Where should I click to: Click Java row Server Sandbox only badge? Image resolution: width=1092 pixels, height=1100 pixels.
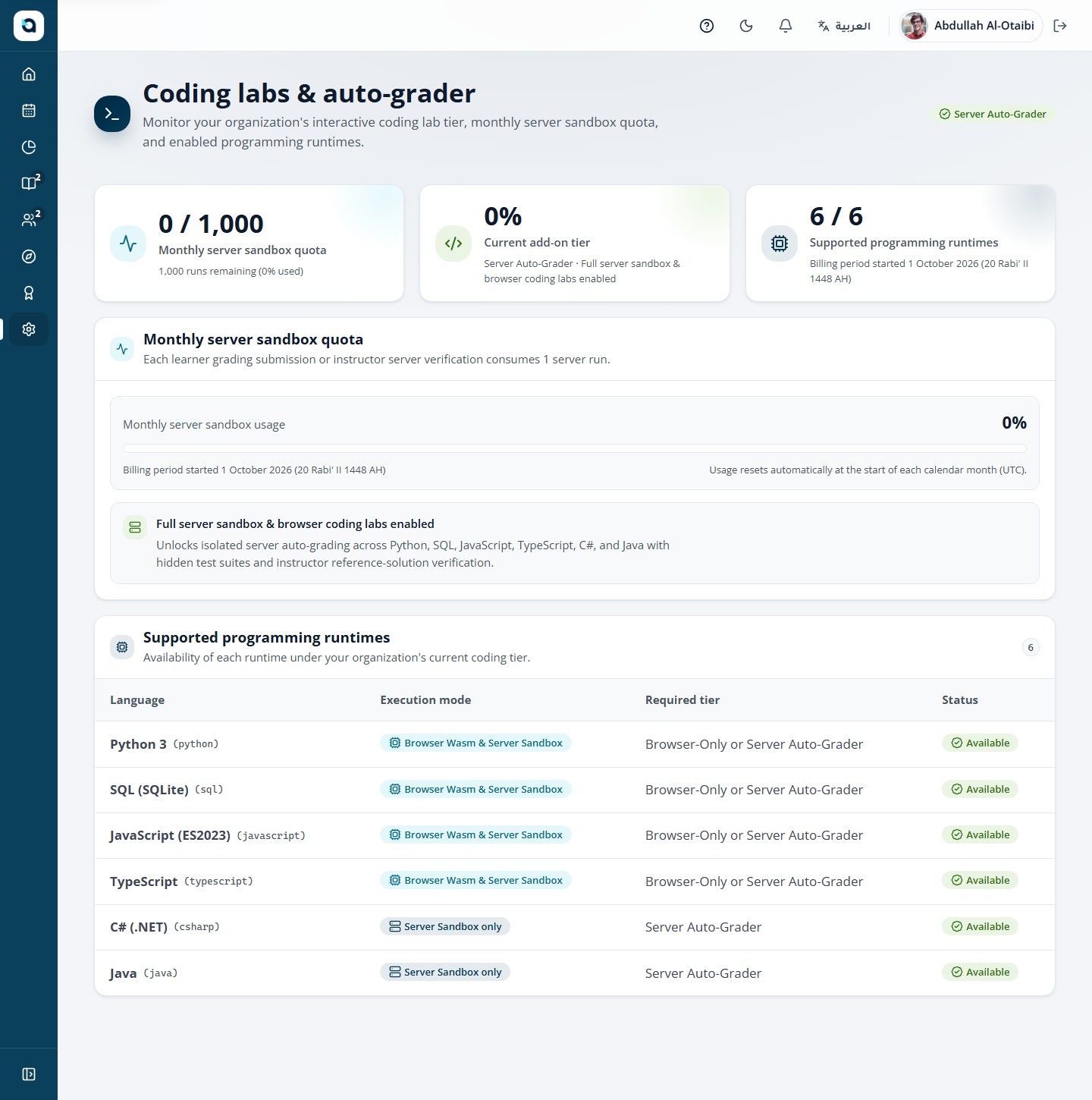click(445, 972)
